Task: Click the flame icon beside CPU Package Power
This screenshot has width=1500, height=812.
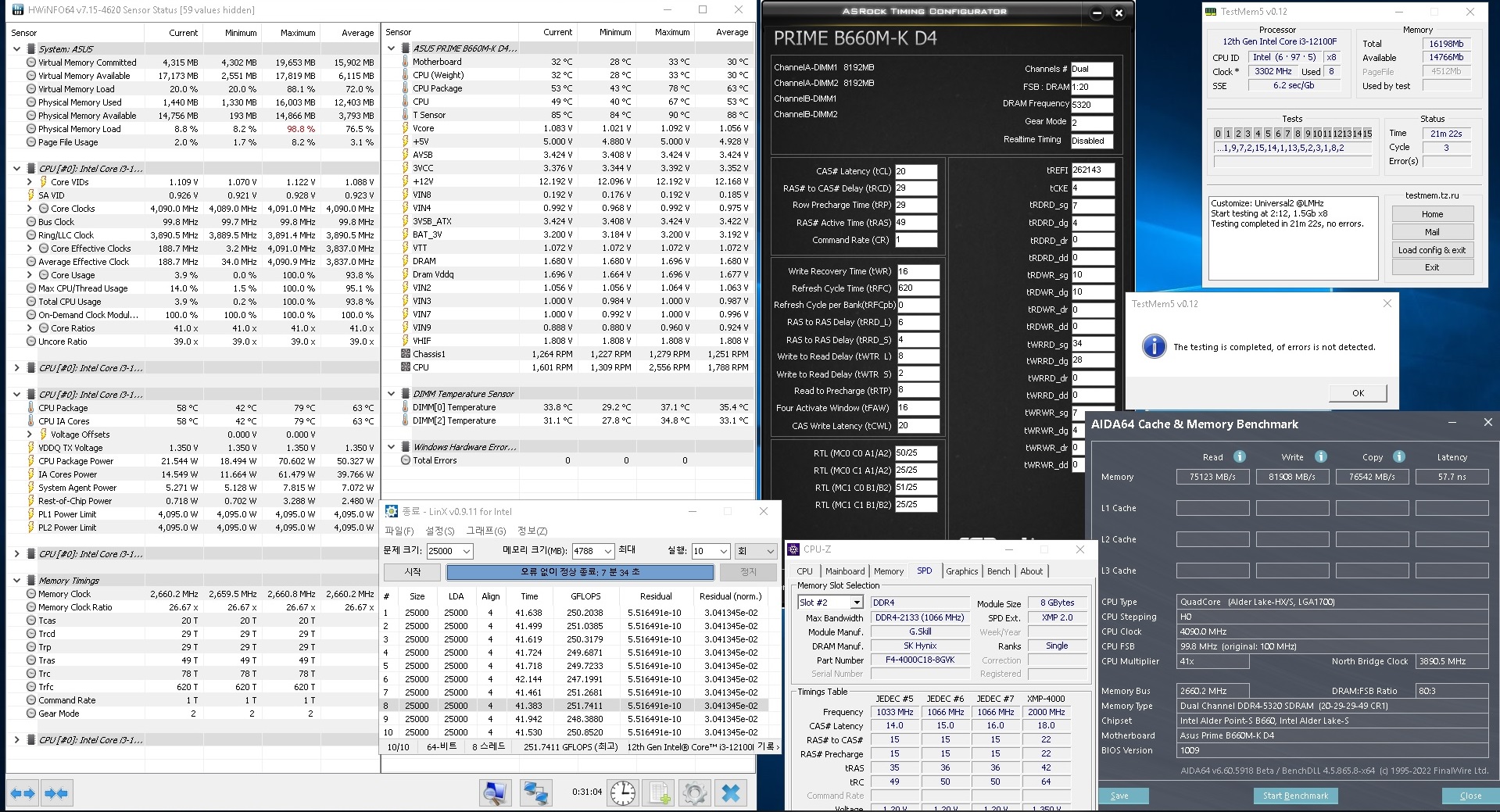Action: [31, 461]
